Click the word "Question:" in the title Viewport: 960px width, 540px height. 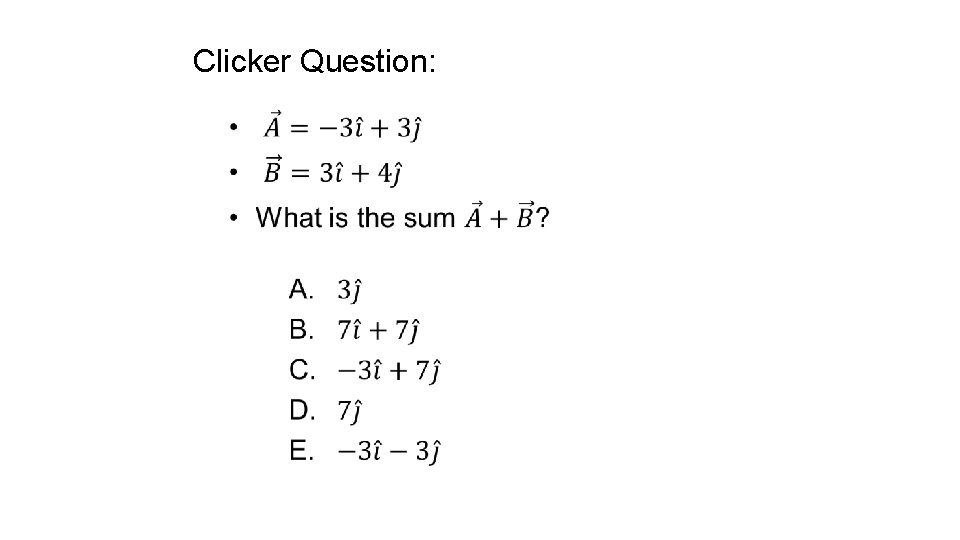pos(367,62)
